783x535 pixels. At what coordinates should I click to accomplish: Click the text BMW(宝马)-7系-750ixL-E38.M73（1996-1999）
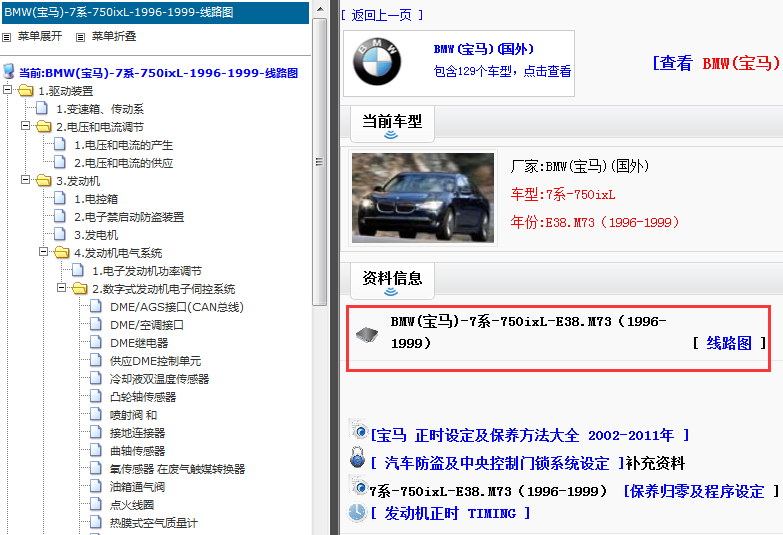[x=528, y=332]
